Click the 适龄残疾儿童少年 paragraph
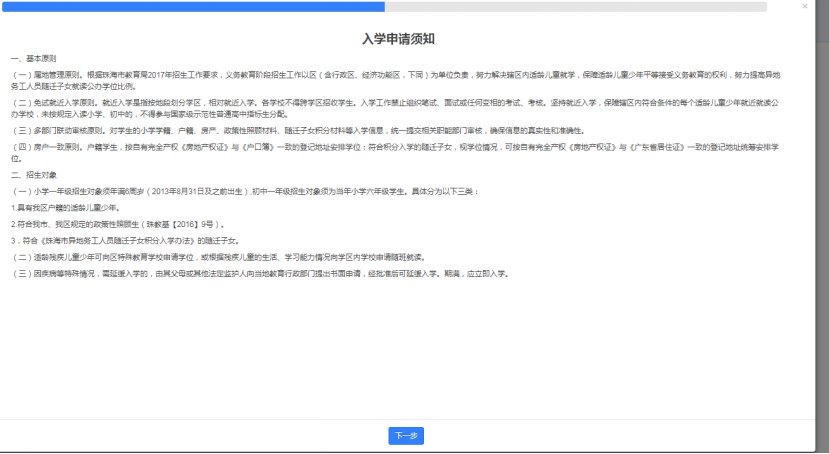Image resolution: width=829 pixels, height=454 pixels. coord(250,257)
